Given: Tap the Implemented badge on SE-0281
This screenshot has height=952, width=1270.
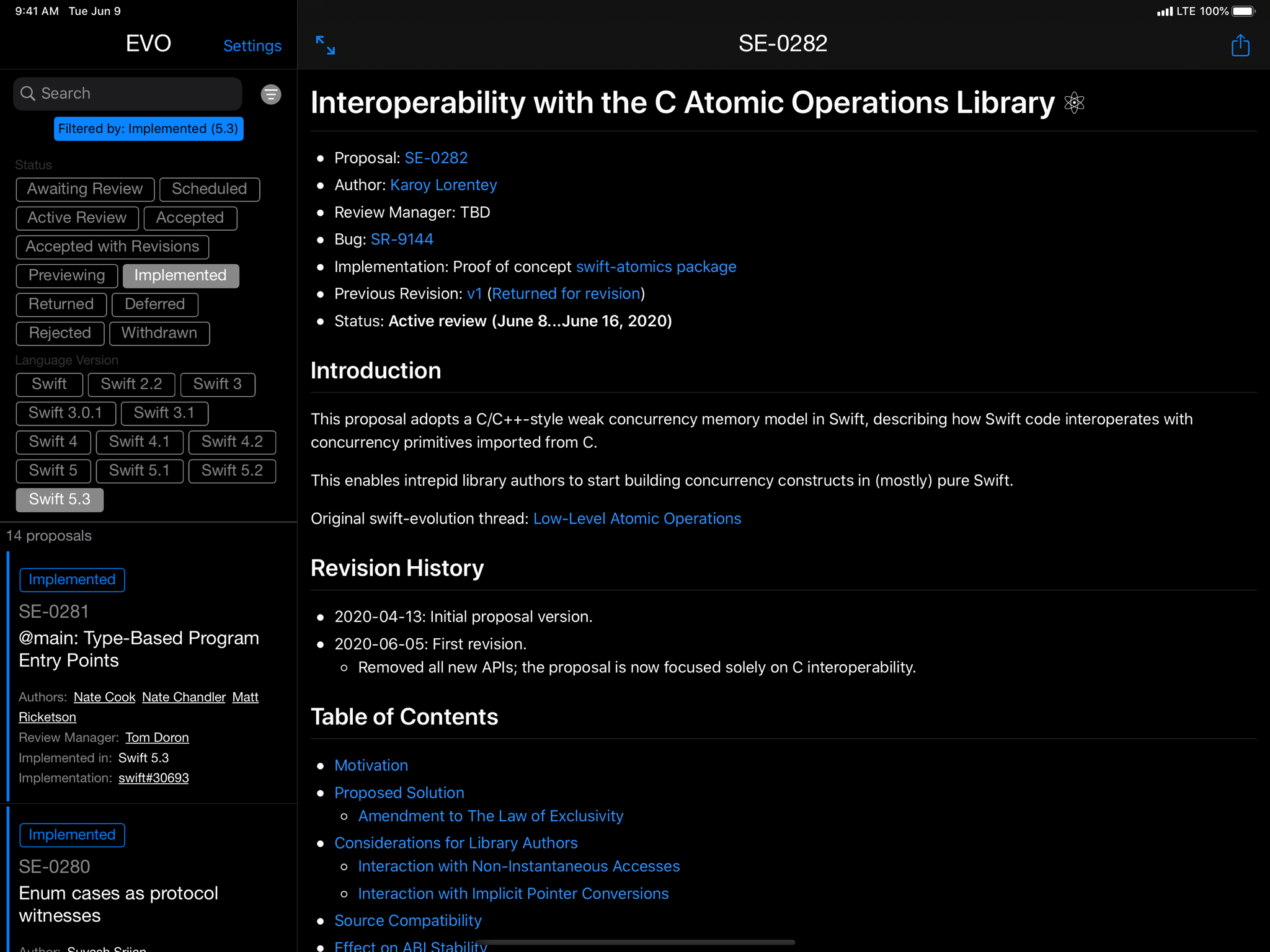Looking at the screenshot, I should [72, 580].
